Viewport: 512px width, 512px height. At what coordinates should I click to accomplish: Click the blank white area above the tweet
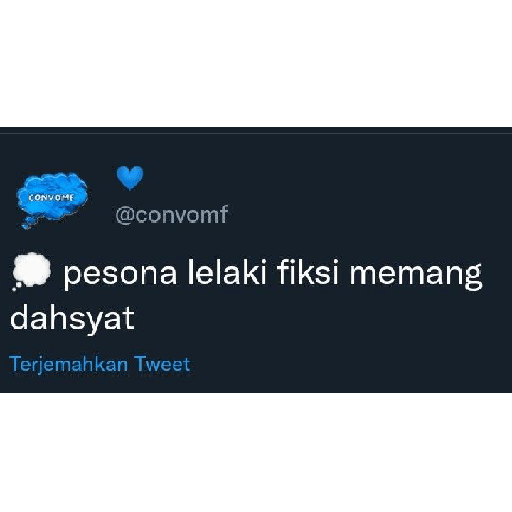pos(256,63)
